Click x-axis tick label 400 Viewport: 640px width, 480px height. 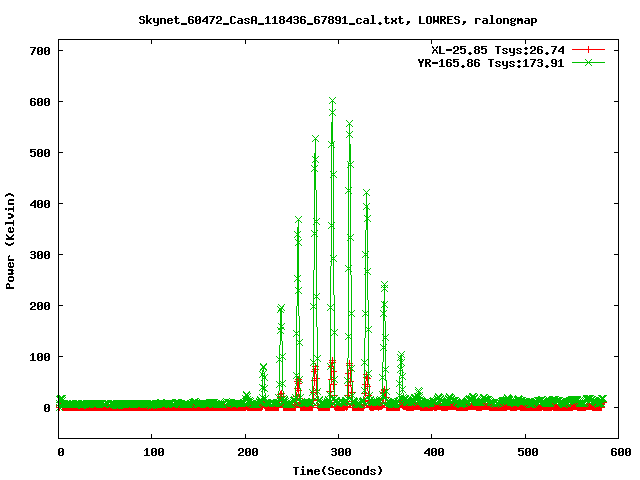434,452
